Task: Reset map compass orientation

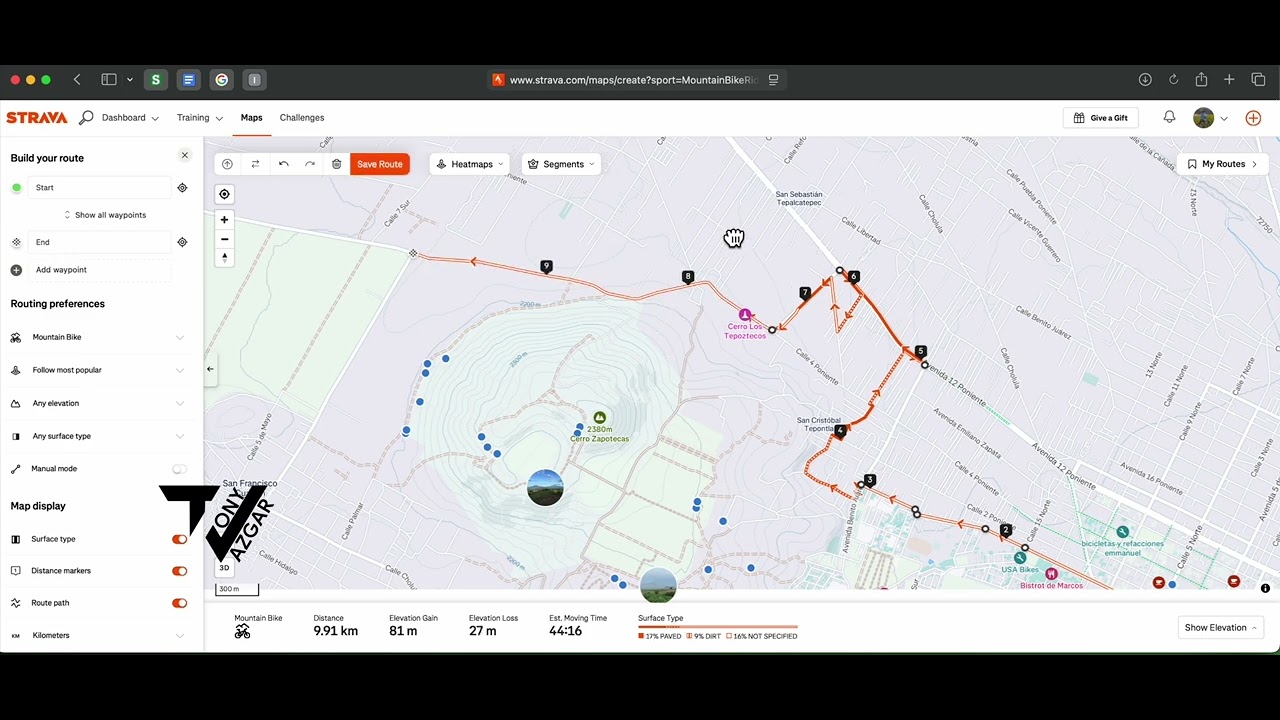Action: click(x=225, y=258)
